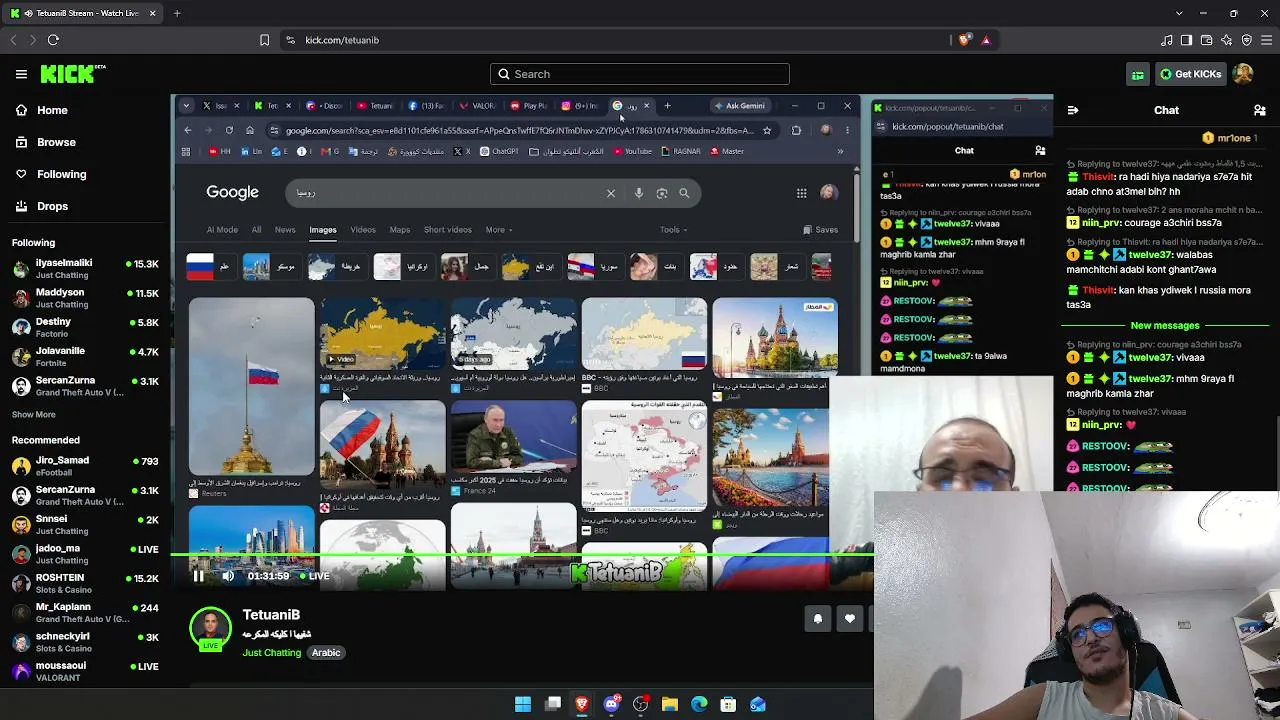Go to Home in the sidebar
1280x720 pixels.
click(42, 110)
